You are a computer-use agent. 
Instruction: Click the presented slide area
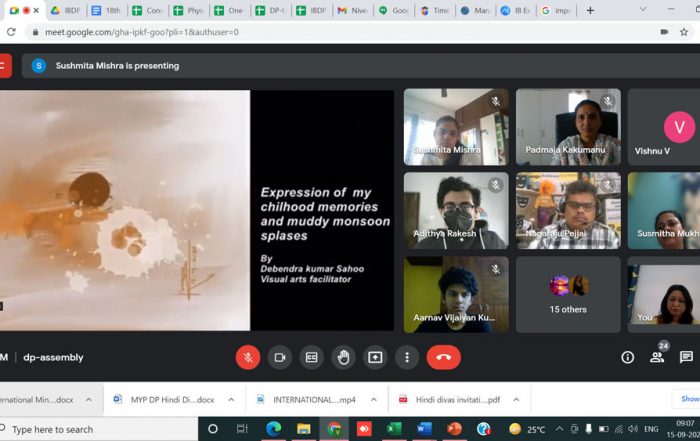coord(196,210)
